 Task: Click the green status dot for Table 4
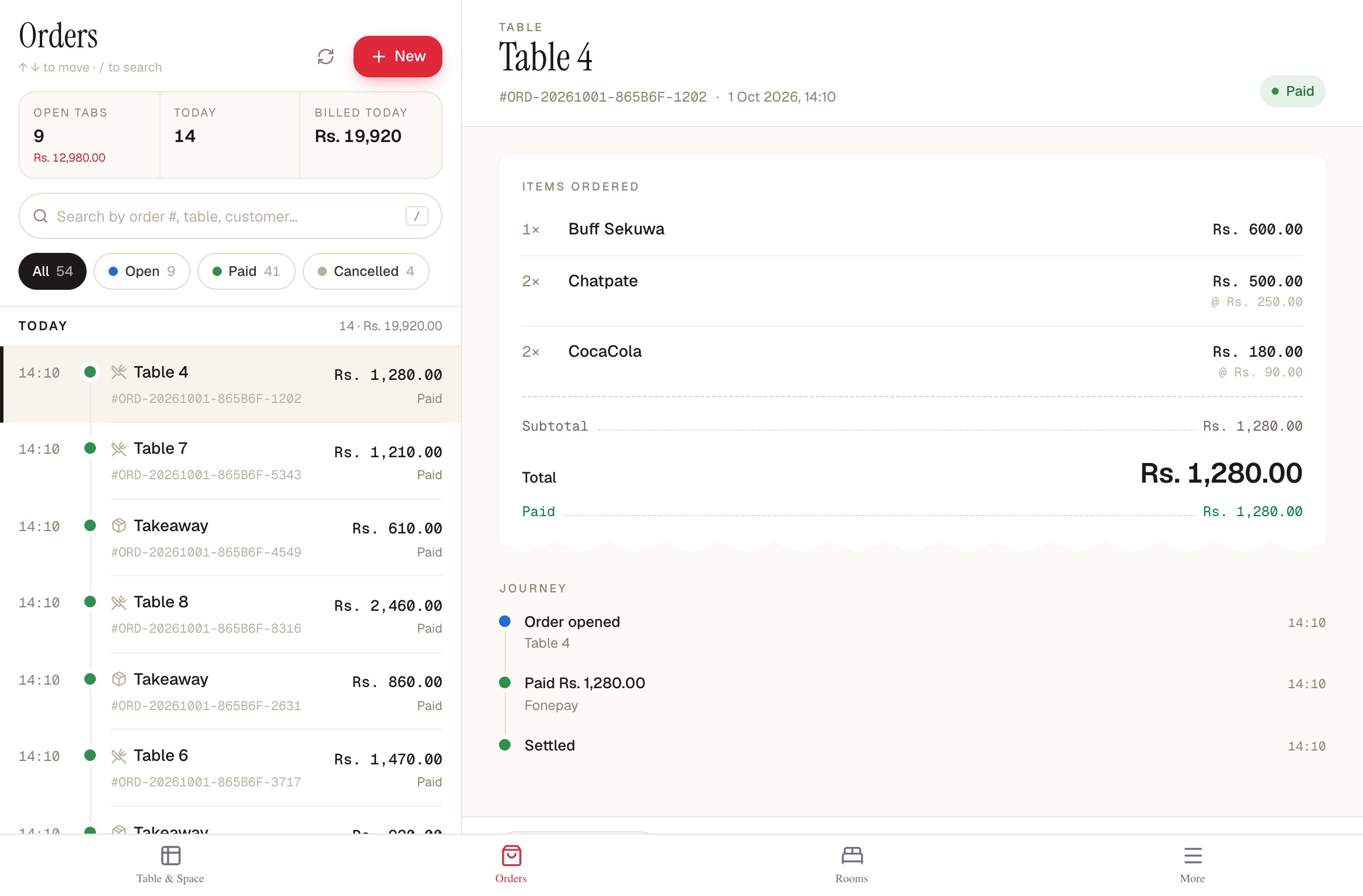[90, 372]
